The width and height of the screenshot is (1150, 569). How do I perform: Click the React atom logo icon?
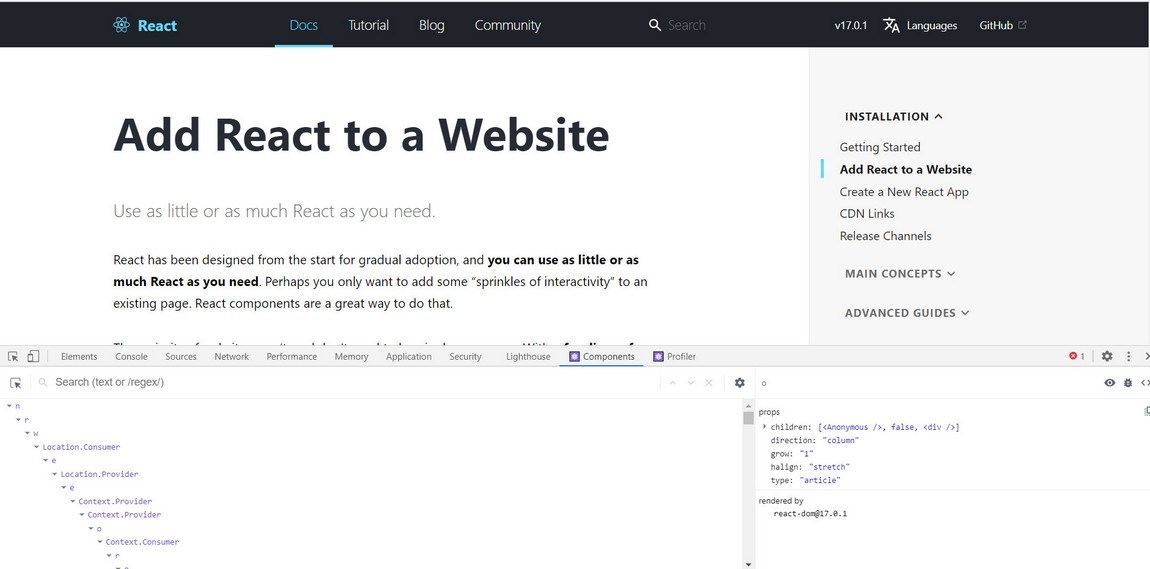(122, 25)
